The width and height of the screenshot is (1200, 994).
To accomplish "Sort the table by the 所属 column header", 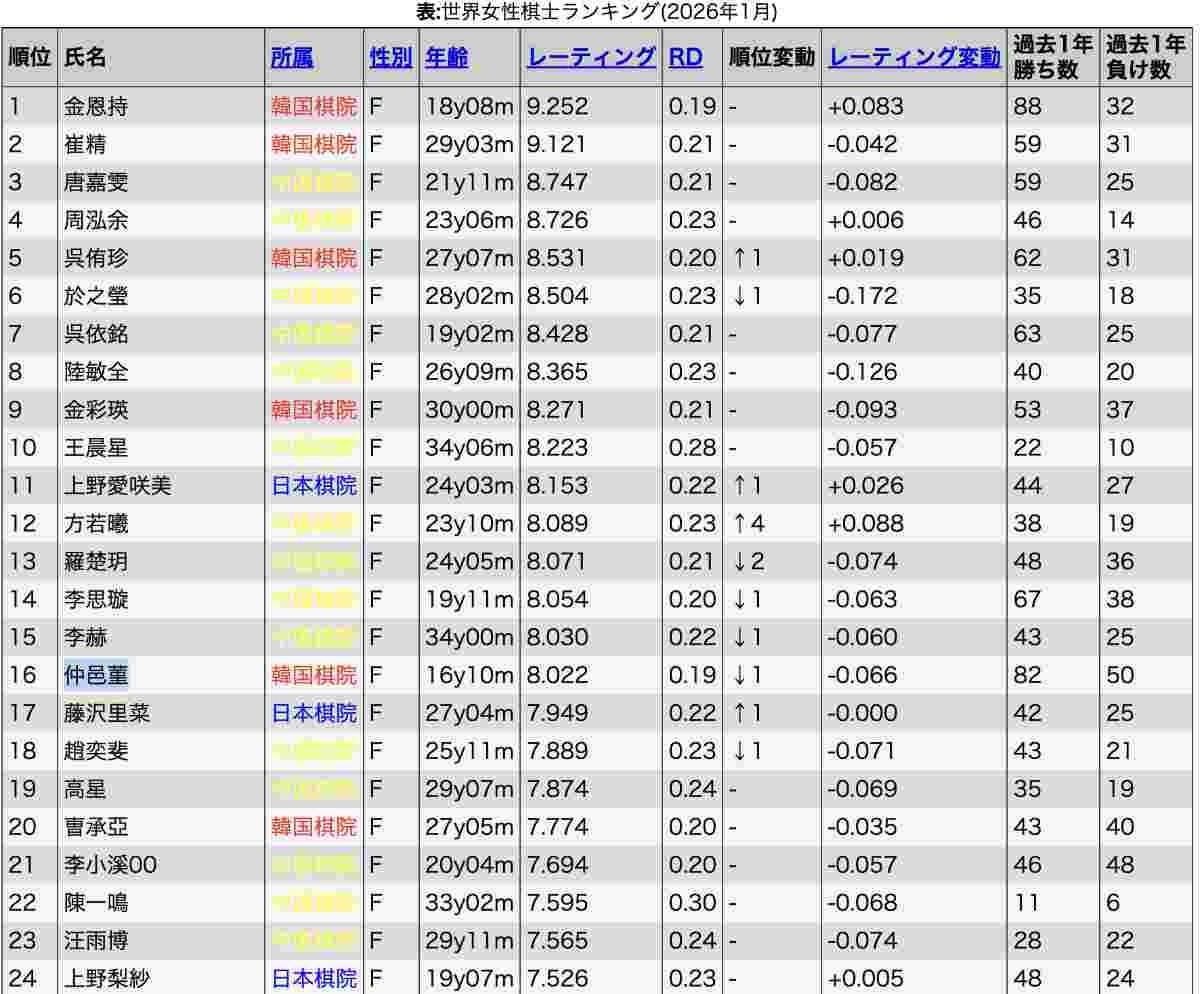I will click(292, 57).
